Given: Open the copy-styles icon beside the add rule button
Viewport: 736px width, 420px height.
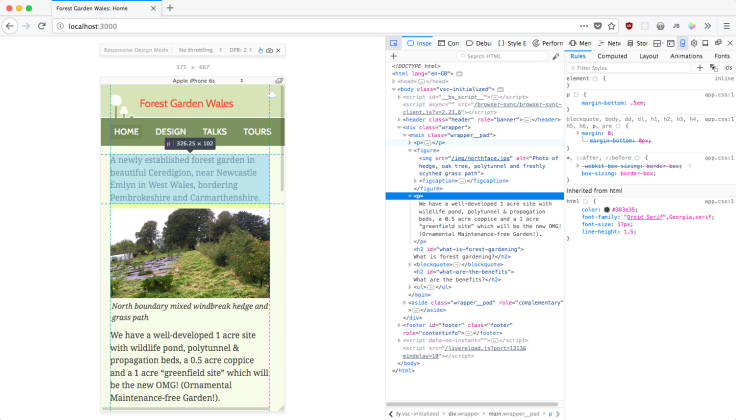Looking at the screenshot, I should (713, 68).
